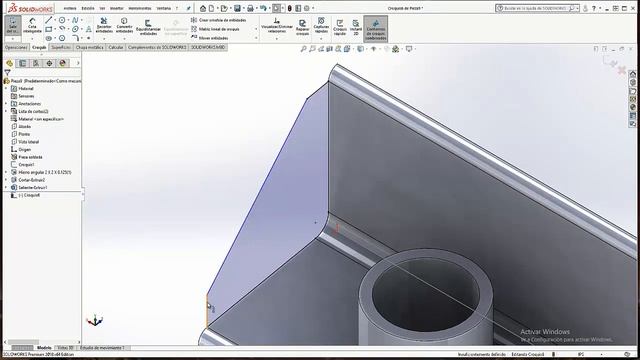
Task: Select the sketch Text tool
Action: click(89, 29)
